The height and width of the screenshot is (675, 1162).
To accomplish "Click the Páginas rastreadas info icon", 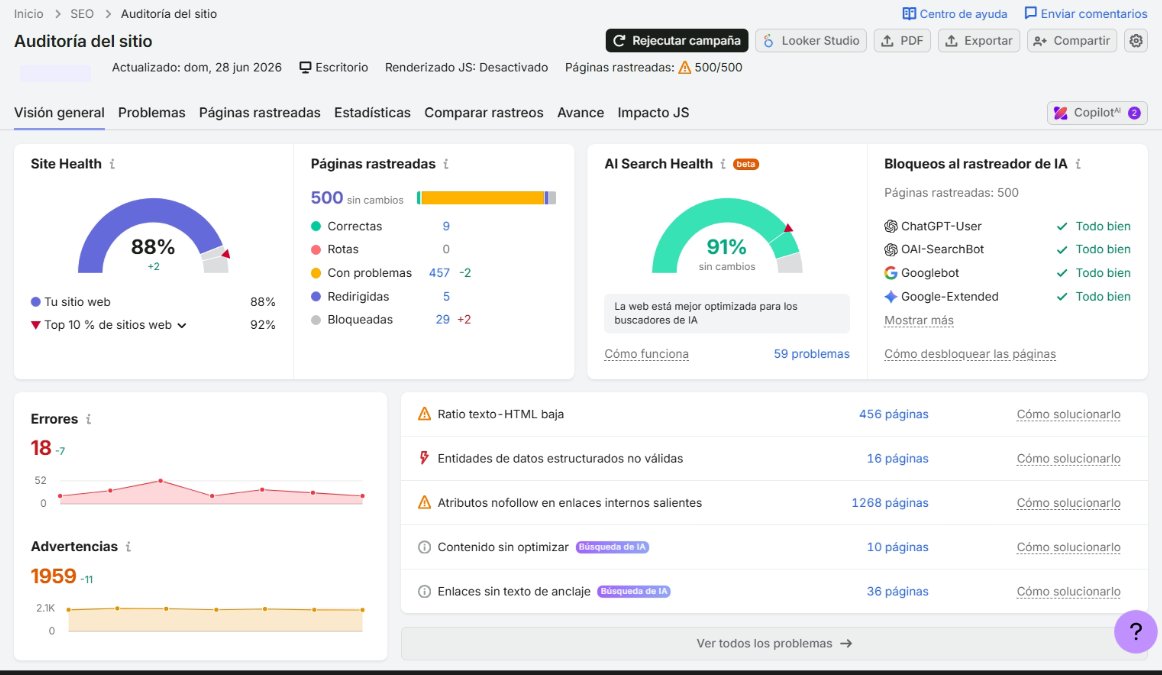I will coord(445,164).
